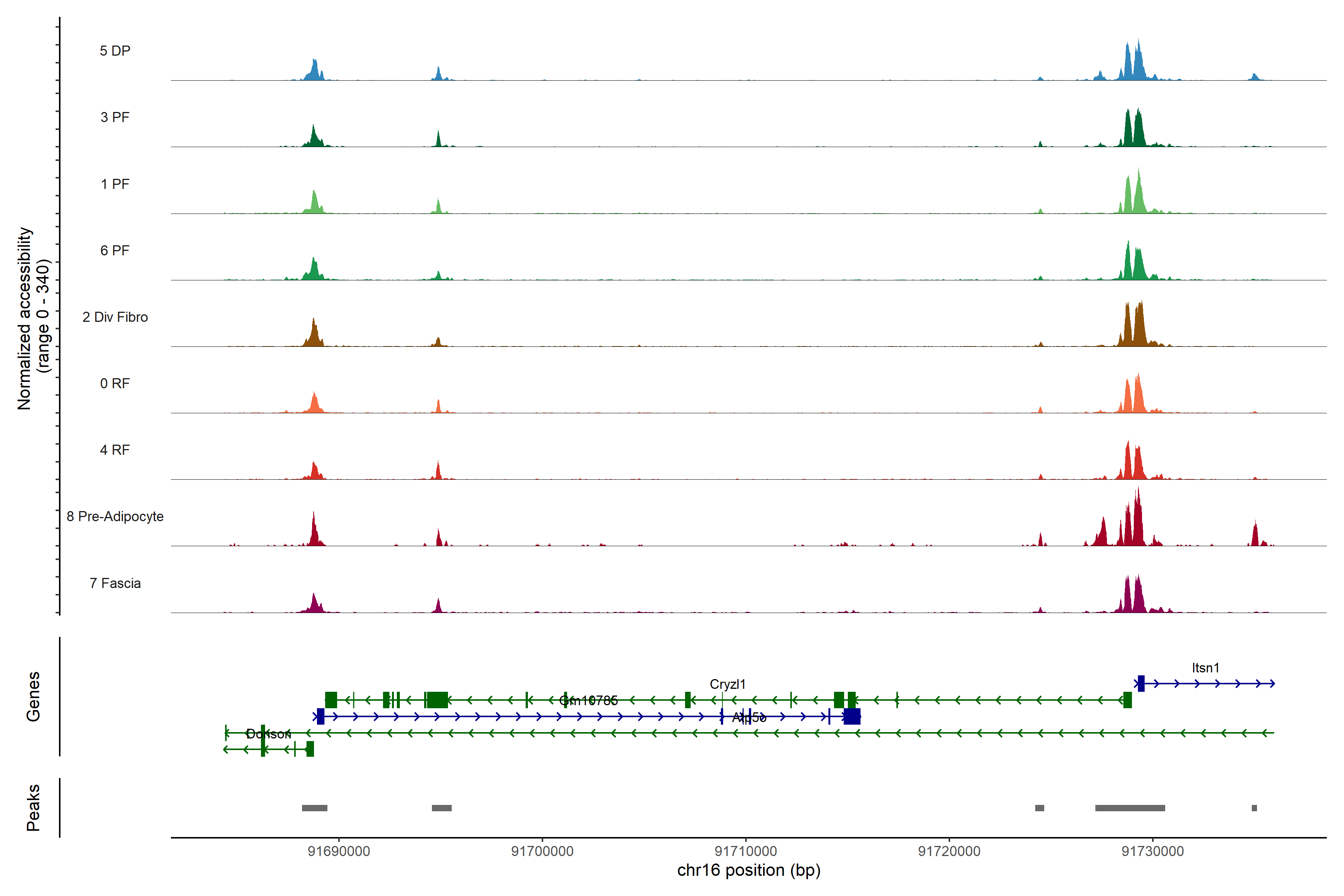This screenshot has width=1344, height=896.
Task: Click the Genes panel label
Action: (x=33, y=697)
